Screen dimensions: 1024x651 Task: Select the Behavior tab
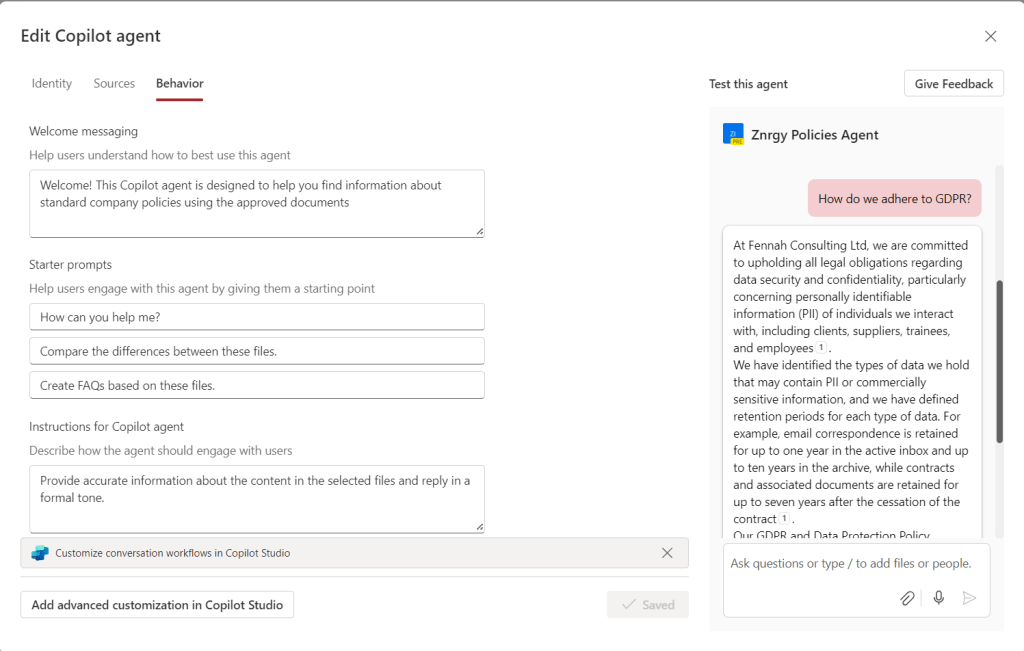pyautogui.click(x=180, y=84)
